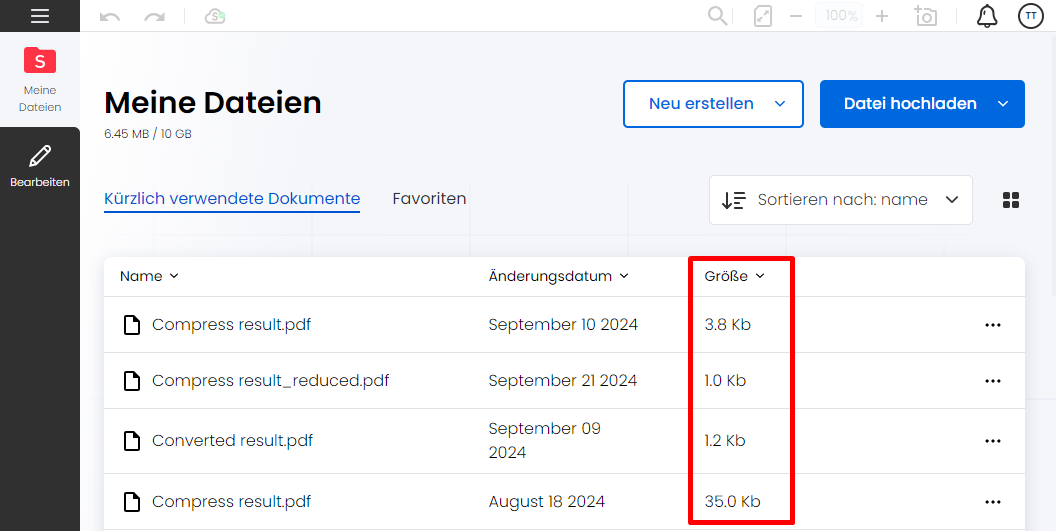Open the TT user avatar menu
Viewport: 1056px width, 531px height.
tap(1030, 16)
